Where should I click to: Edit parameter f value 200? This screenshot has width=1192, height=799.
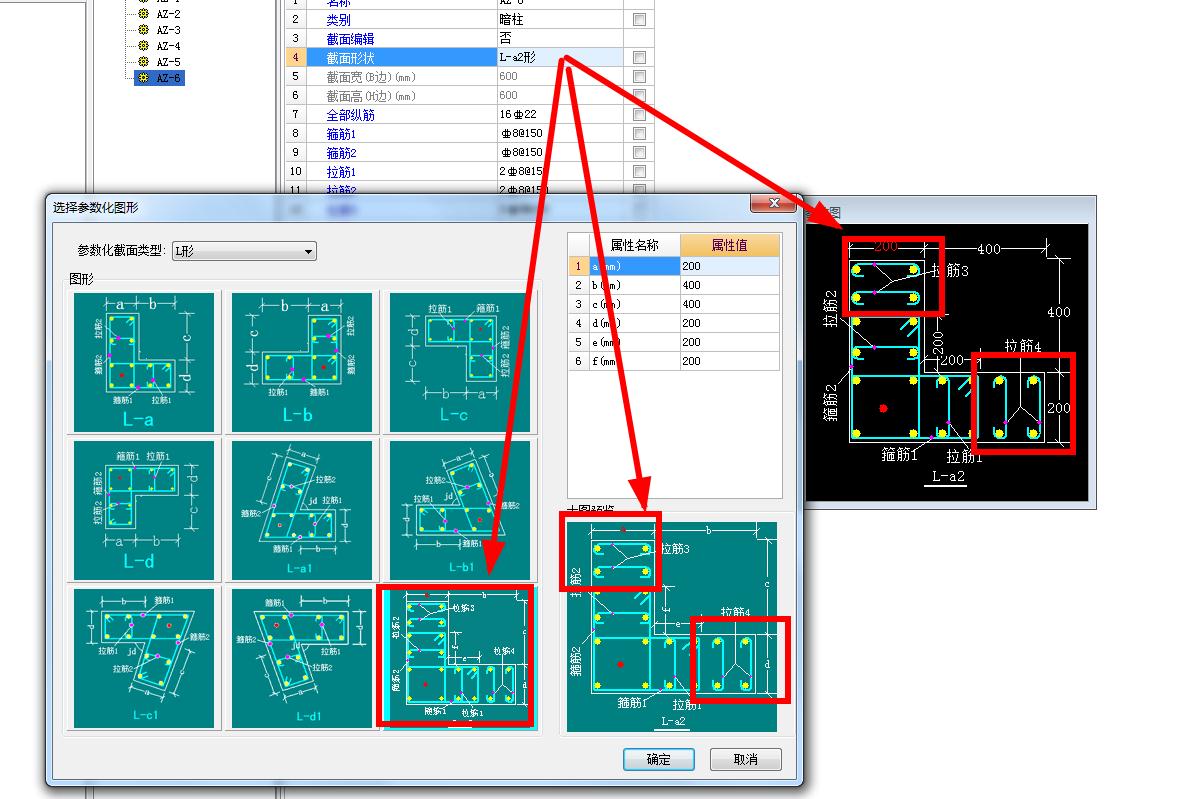(730, 361)
